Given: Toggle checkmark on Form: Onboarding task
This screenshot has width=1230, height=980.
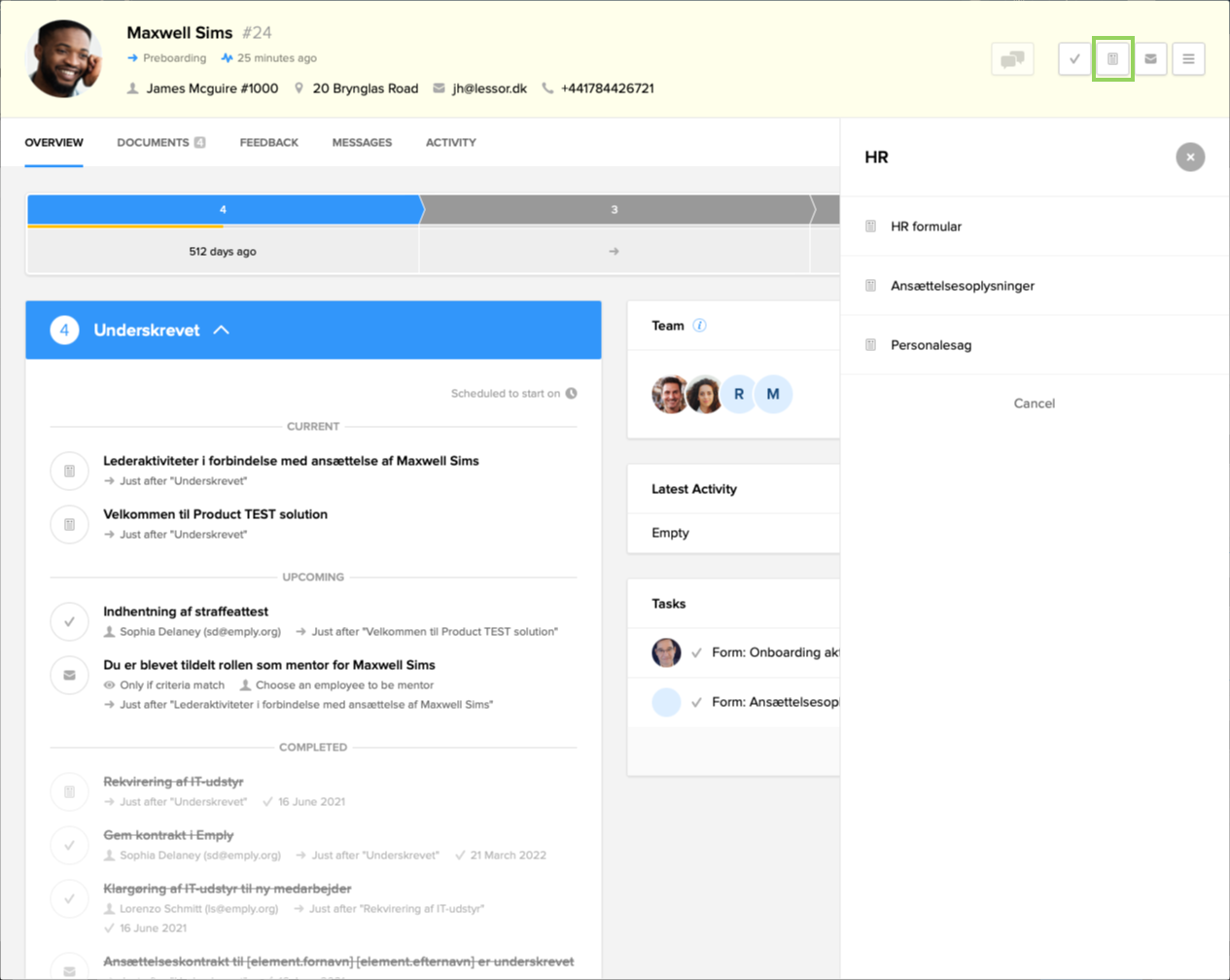Looking at the screenshot, I should [696, 653].
